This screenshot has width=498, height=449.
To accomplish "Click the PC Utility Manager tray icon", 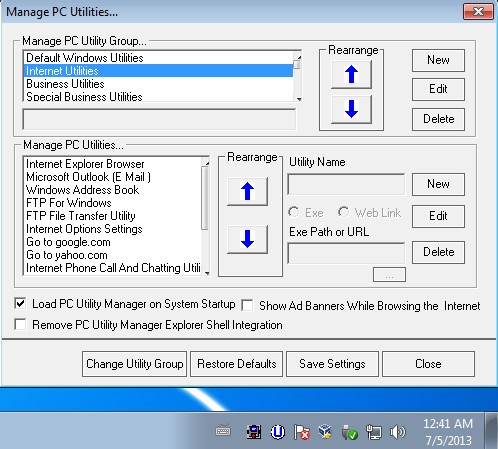I will click(x=254, y=432).
